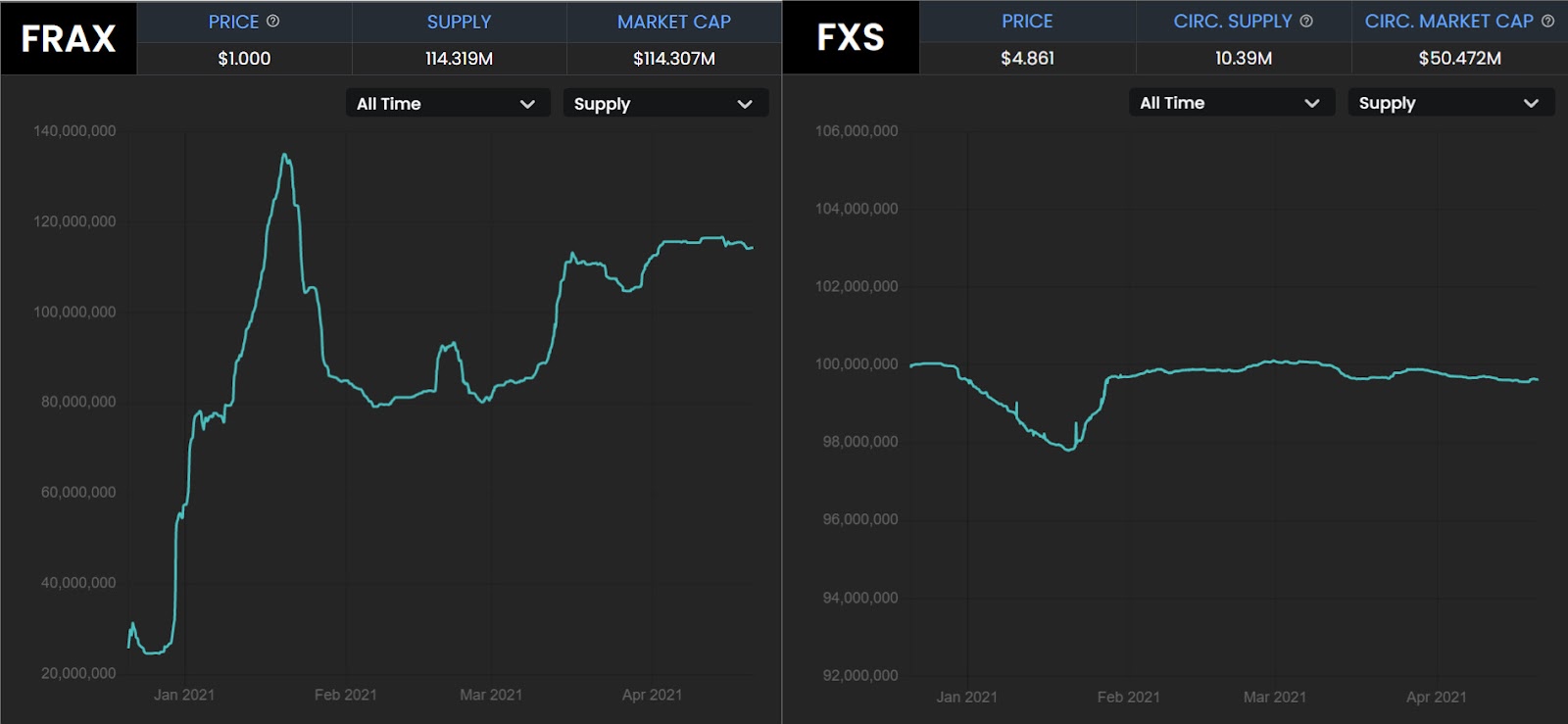Click the FRAX logo label

[69, 38]
